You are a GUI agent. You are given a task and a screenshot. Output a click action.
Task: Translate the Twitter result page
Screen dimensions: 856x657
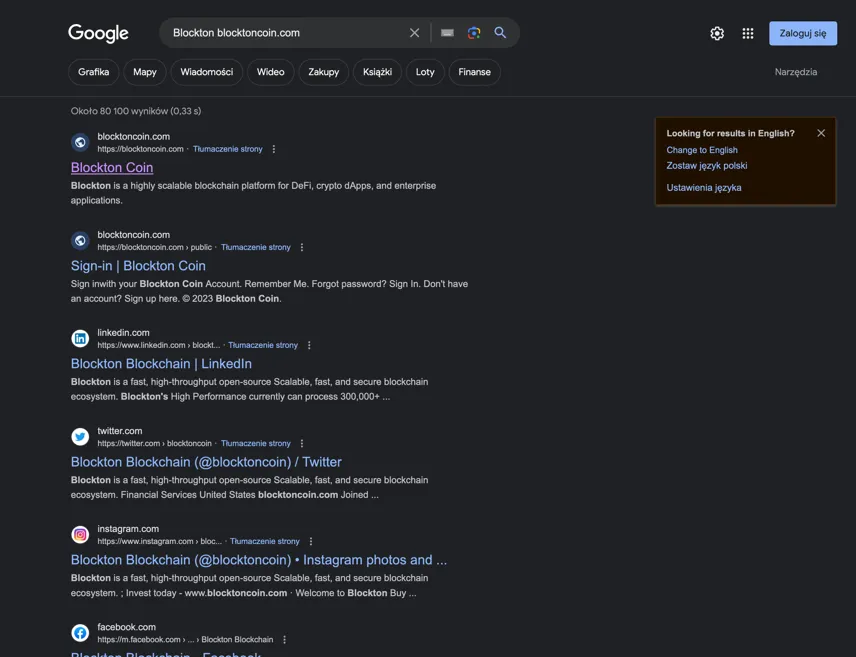[255, 443]
